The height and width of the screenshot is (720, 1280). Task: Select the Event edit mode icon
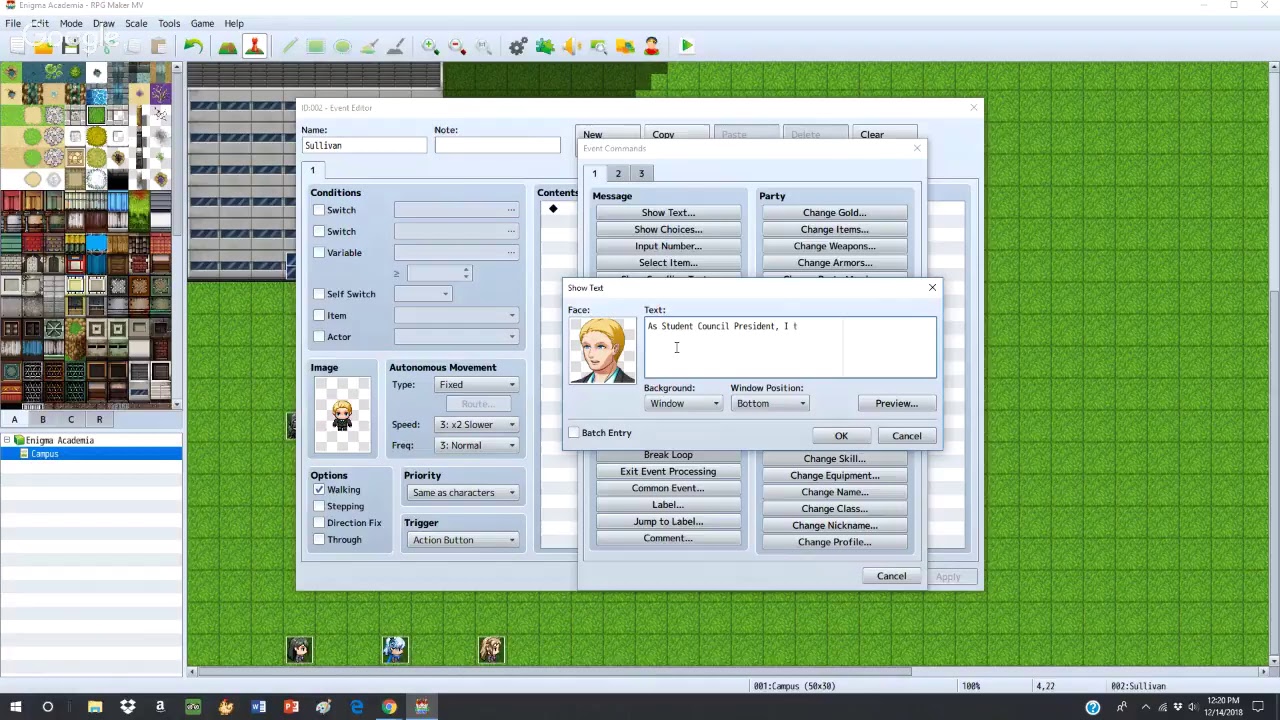pos(254,46)
